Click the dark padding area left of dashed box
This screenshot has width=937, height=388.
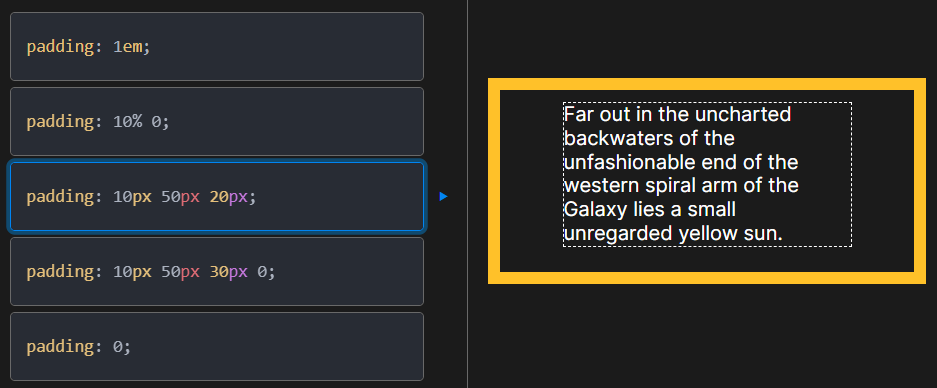tap(531, 181)
